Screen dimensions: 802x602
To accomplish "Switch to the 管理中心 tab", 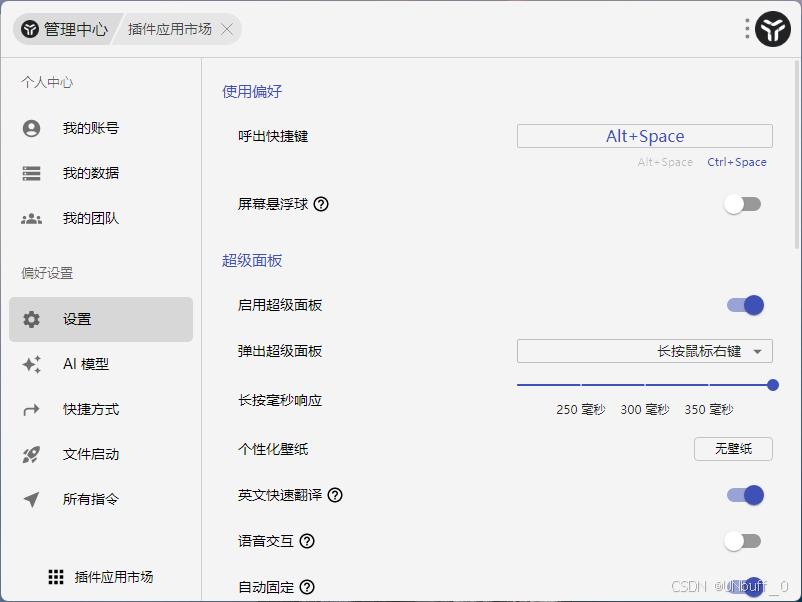I will (64, 29).
